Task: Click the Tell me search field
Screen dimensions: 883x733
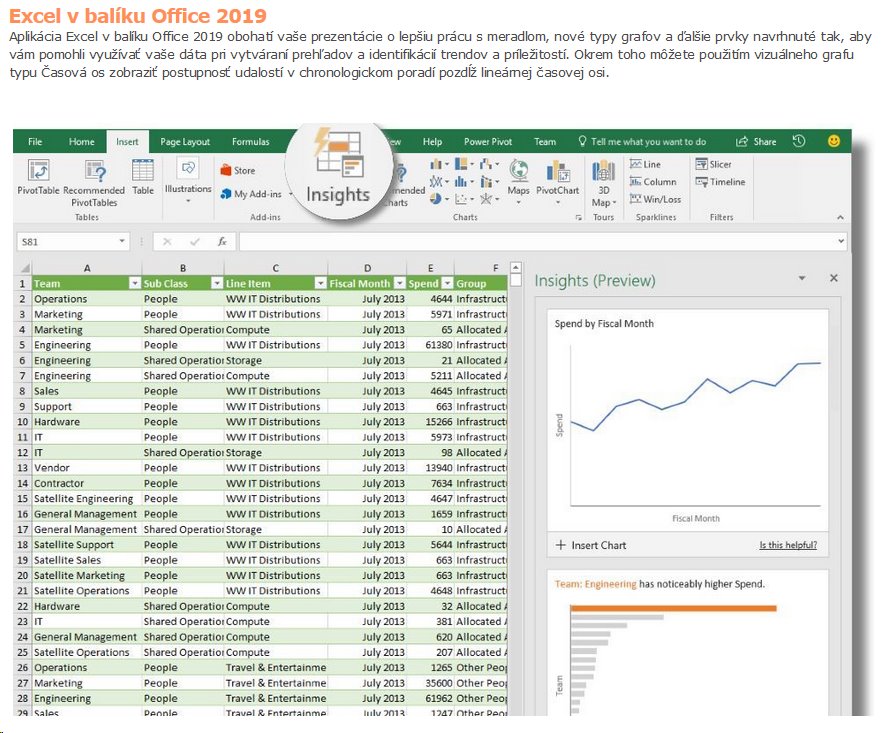Action: pos(648,142)
